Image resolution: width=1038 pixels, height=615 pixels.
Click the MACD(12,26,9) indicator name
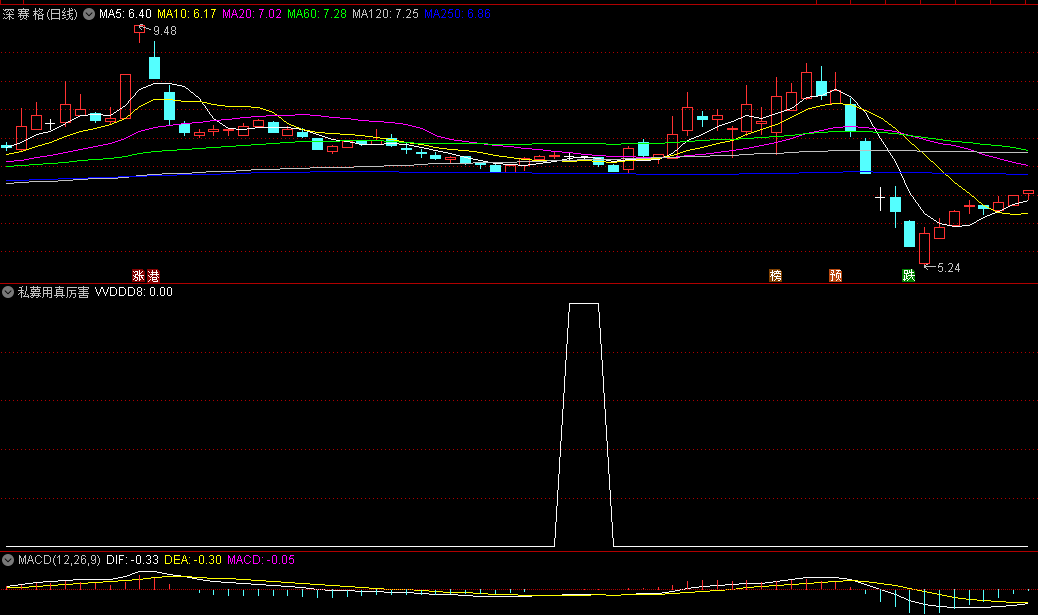[58, 559]
